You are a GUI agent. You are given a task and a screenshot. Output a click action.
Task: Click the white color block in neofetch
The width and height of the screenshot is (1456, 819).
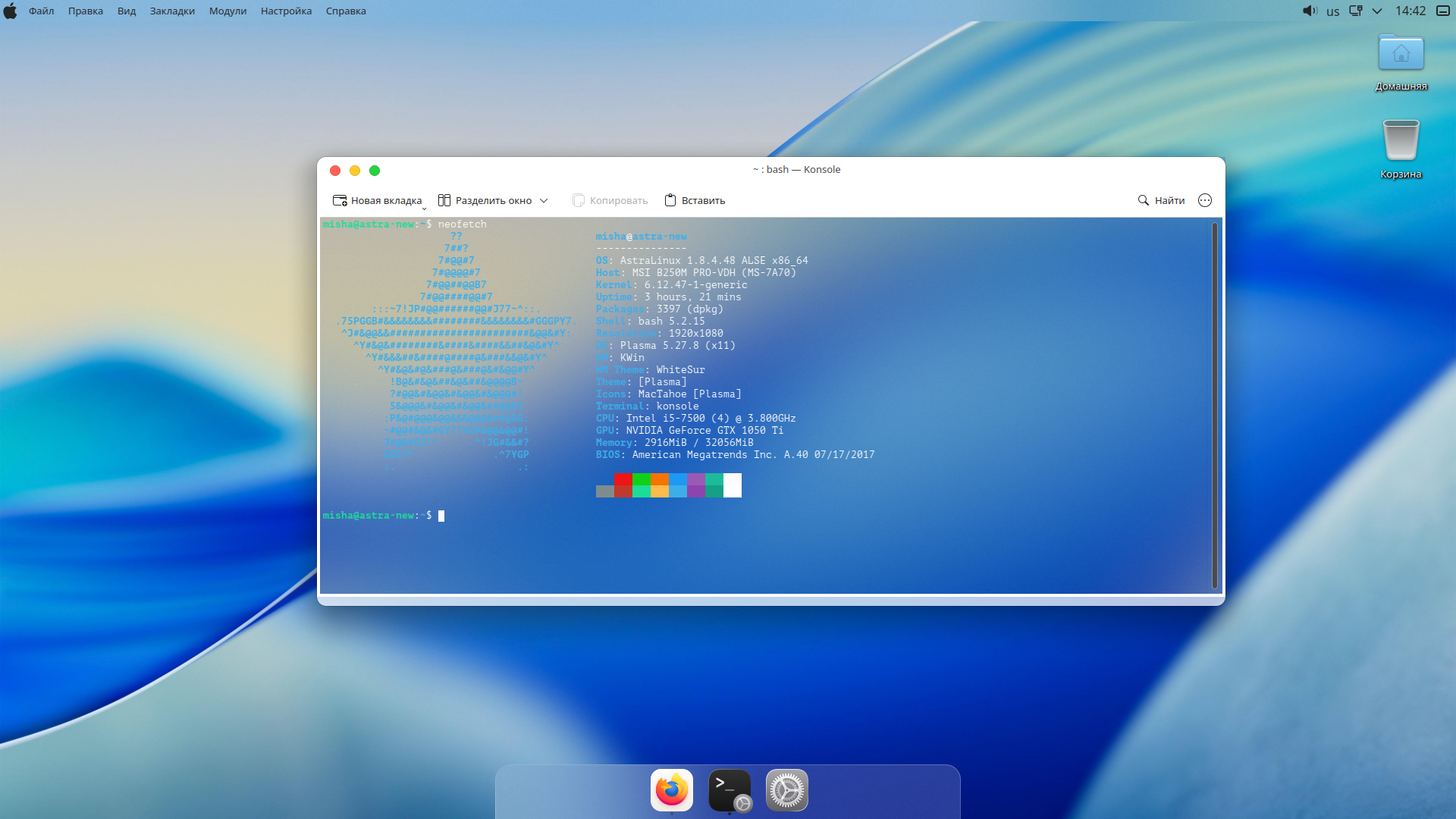pos(733,485)
